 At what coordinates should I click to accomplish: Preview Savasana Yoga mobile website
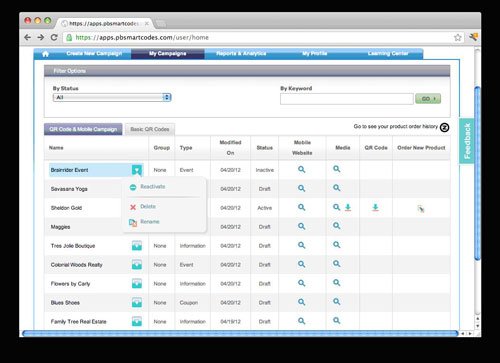pyautogui.click(x=302, y=188)
